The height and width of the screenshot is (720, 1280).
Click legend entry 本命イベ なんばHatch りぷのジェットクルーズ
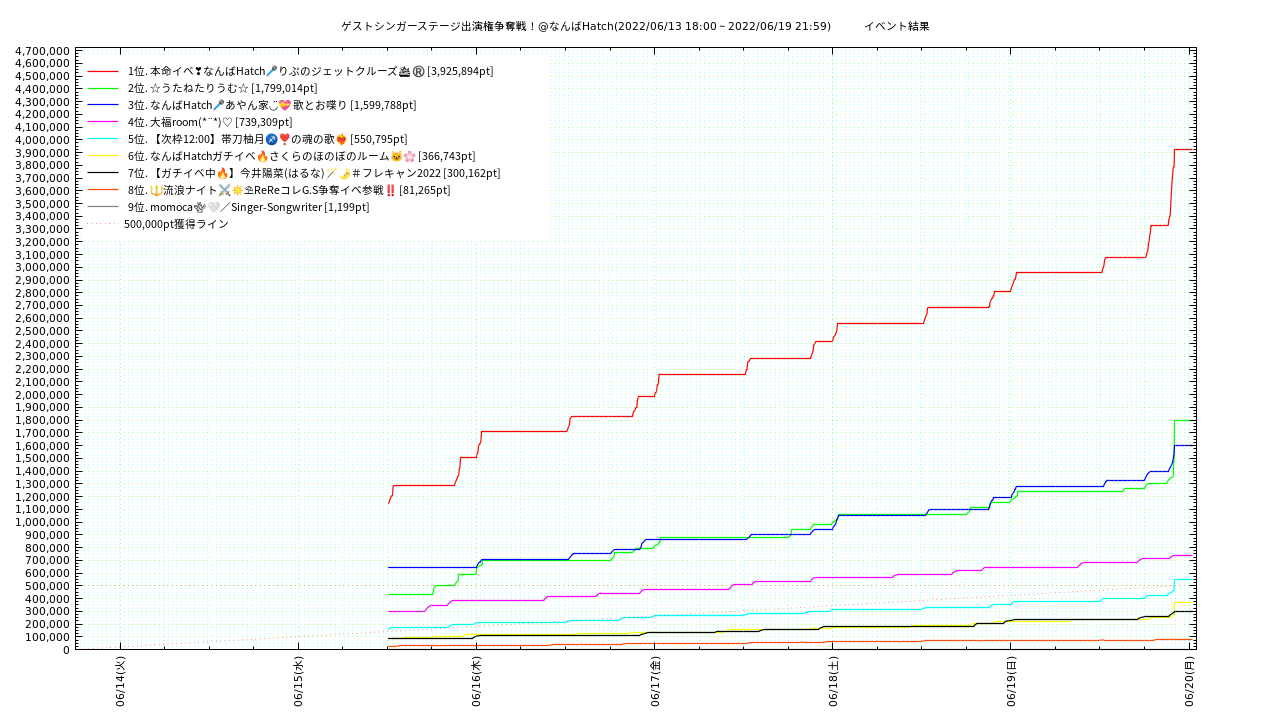click(310, 71)
